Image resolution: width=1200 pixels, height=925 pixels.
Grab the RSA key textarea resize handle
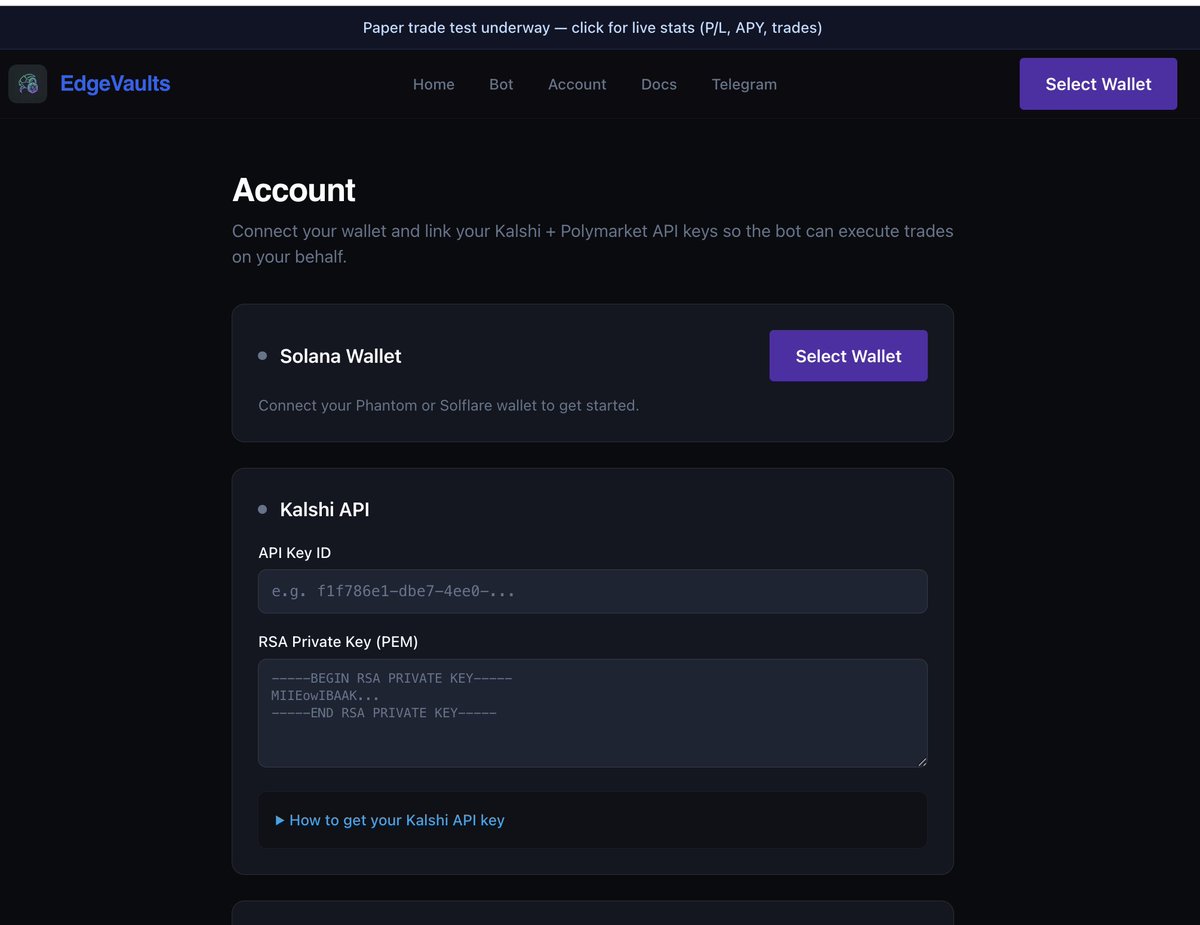click(x=922, y=761)
